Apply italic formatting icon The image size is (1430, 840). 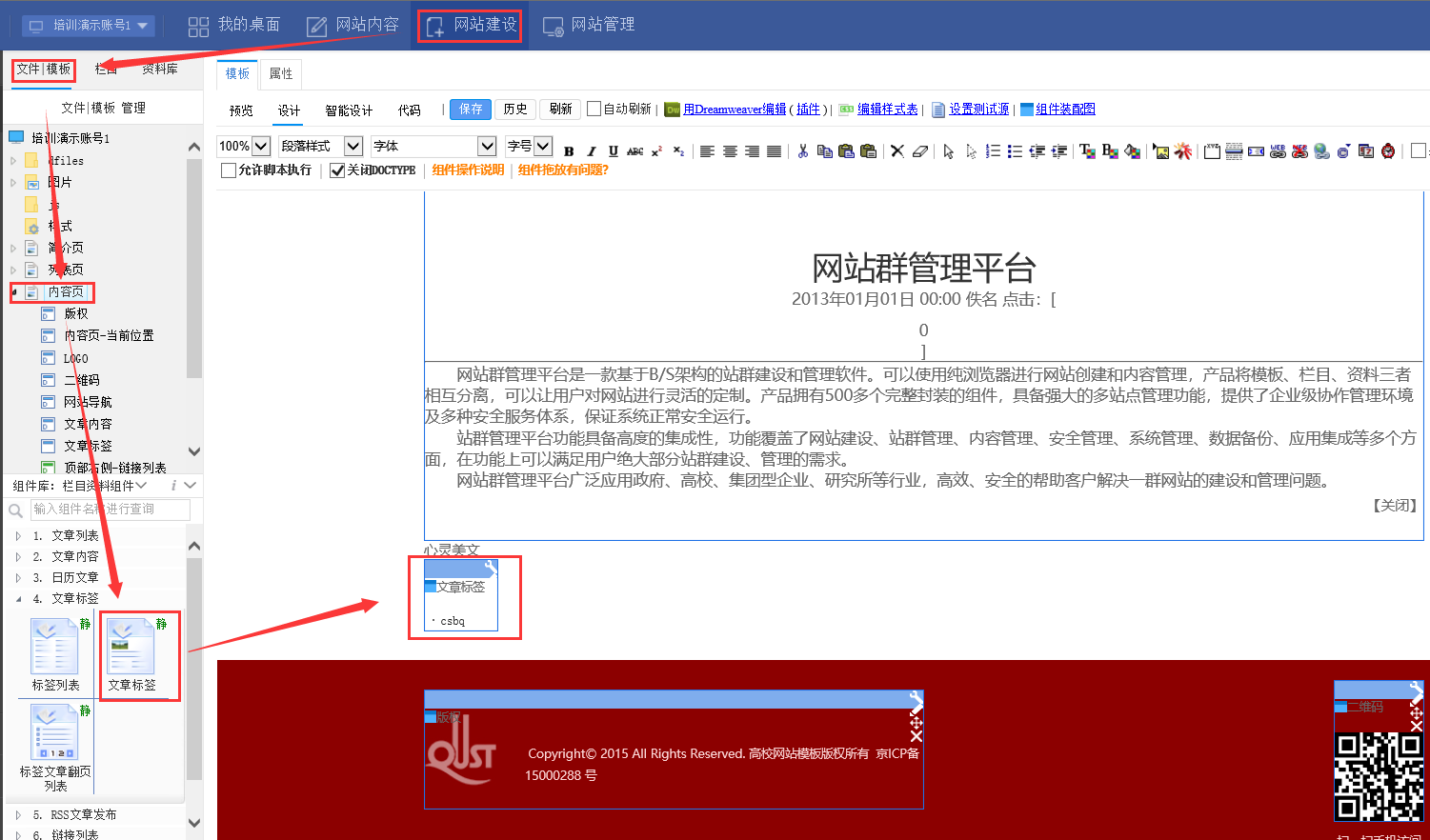pyautogui.click(x=591, y=150)
